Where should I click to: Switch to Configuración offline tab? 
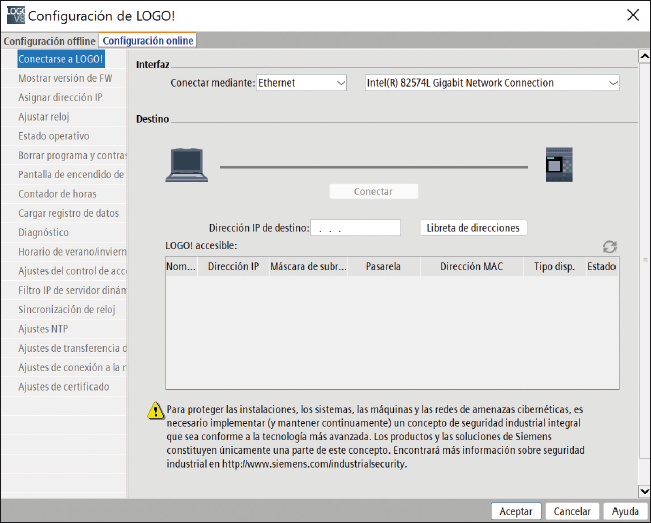49,41
